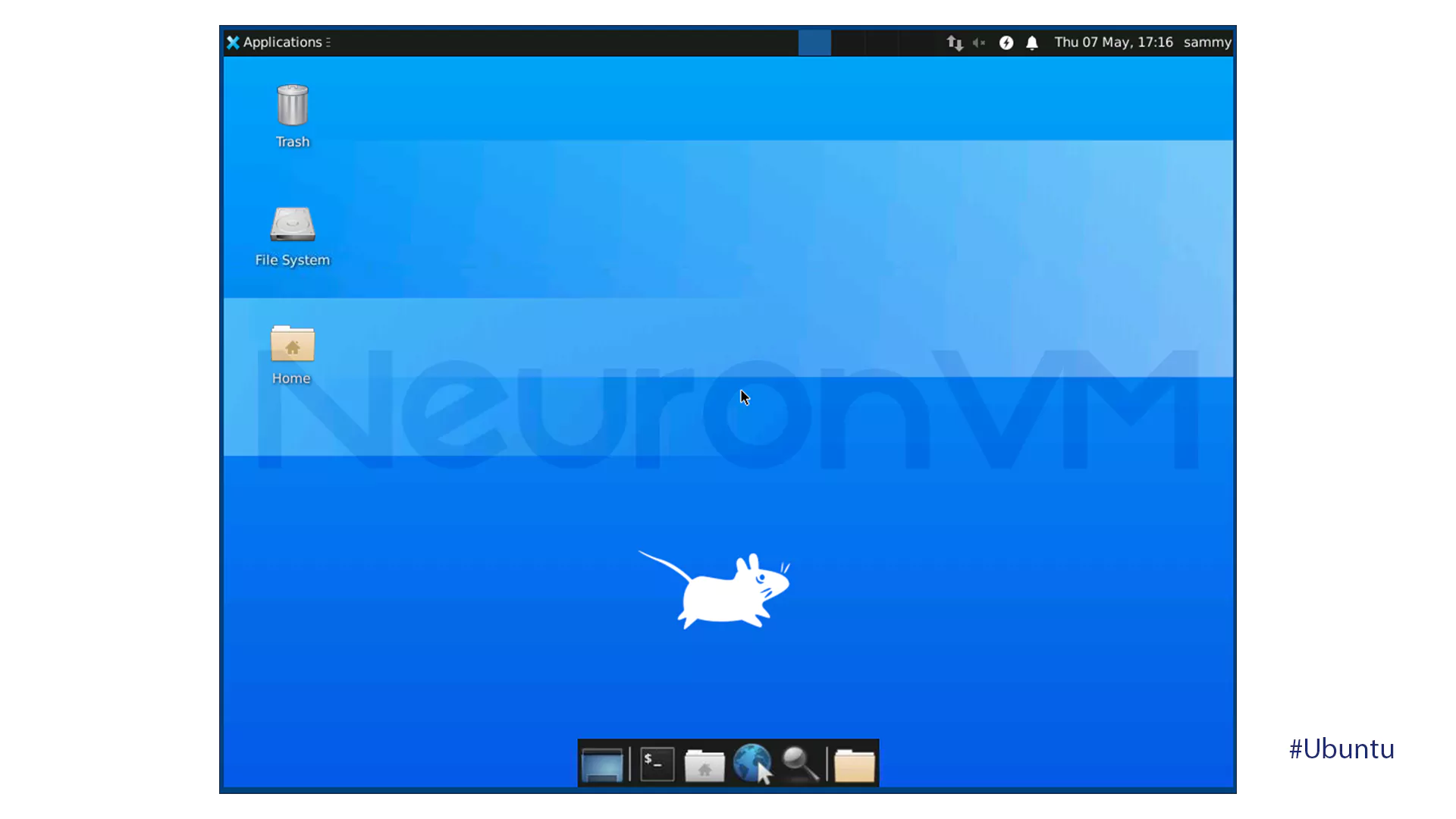Open the folder directory menu dock icon

tap(855, 764)
